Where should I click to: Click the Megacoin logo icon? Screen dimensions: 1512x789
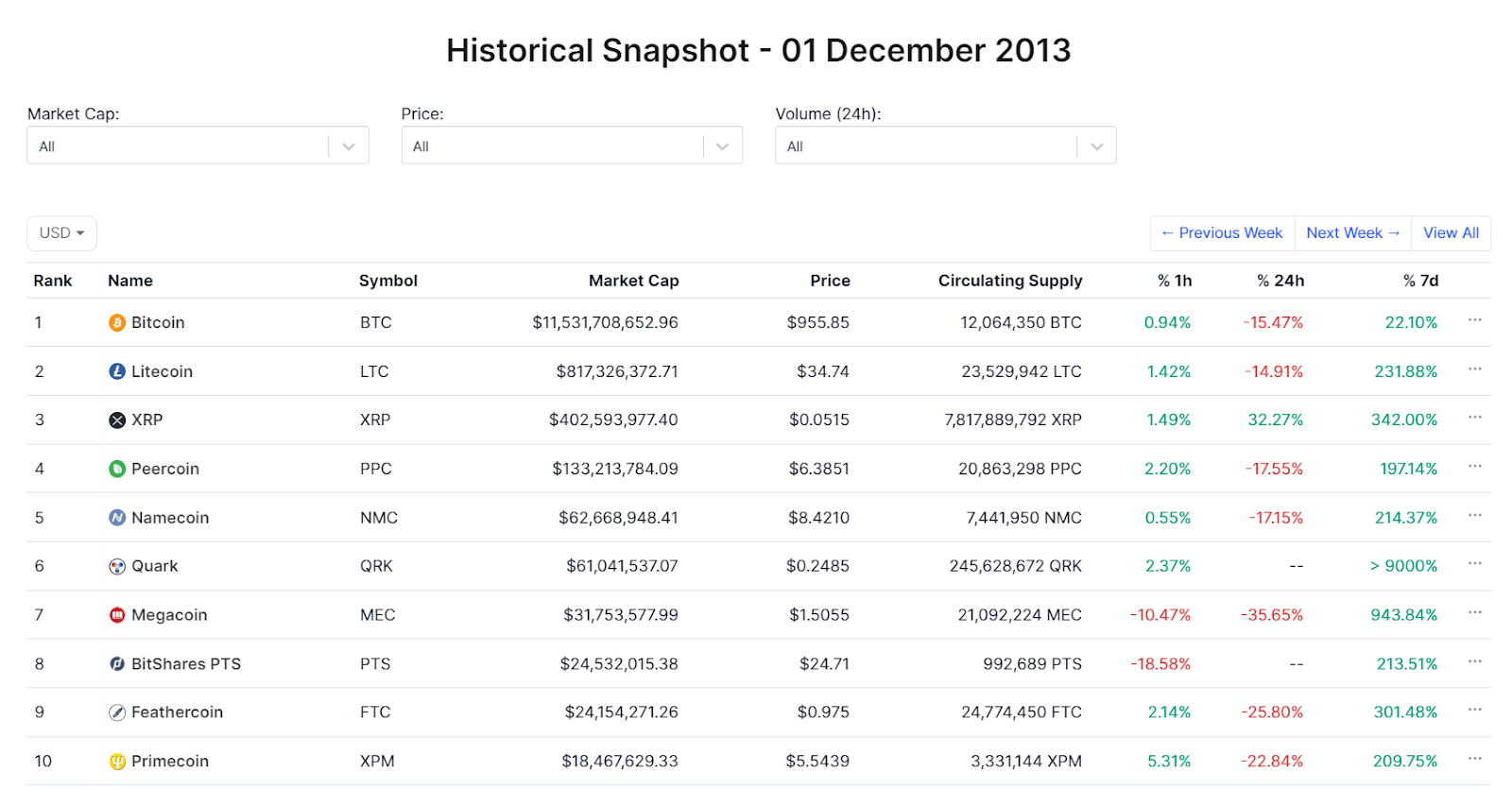(117, 615)
